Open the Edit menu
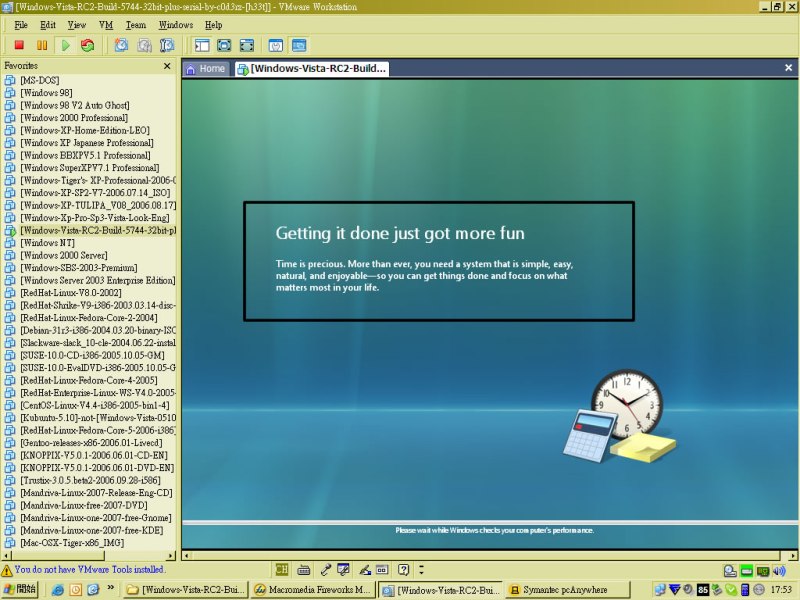Screen dimensions: 800x600 point(47,25)
